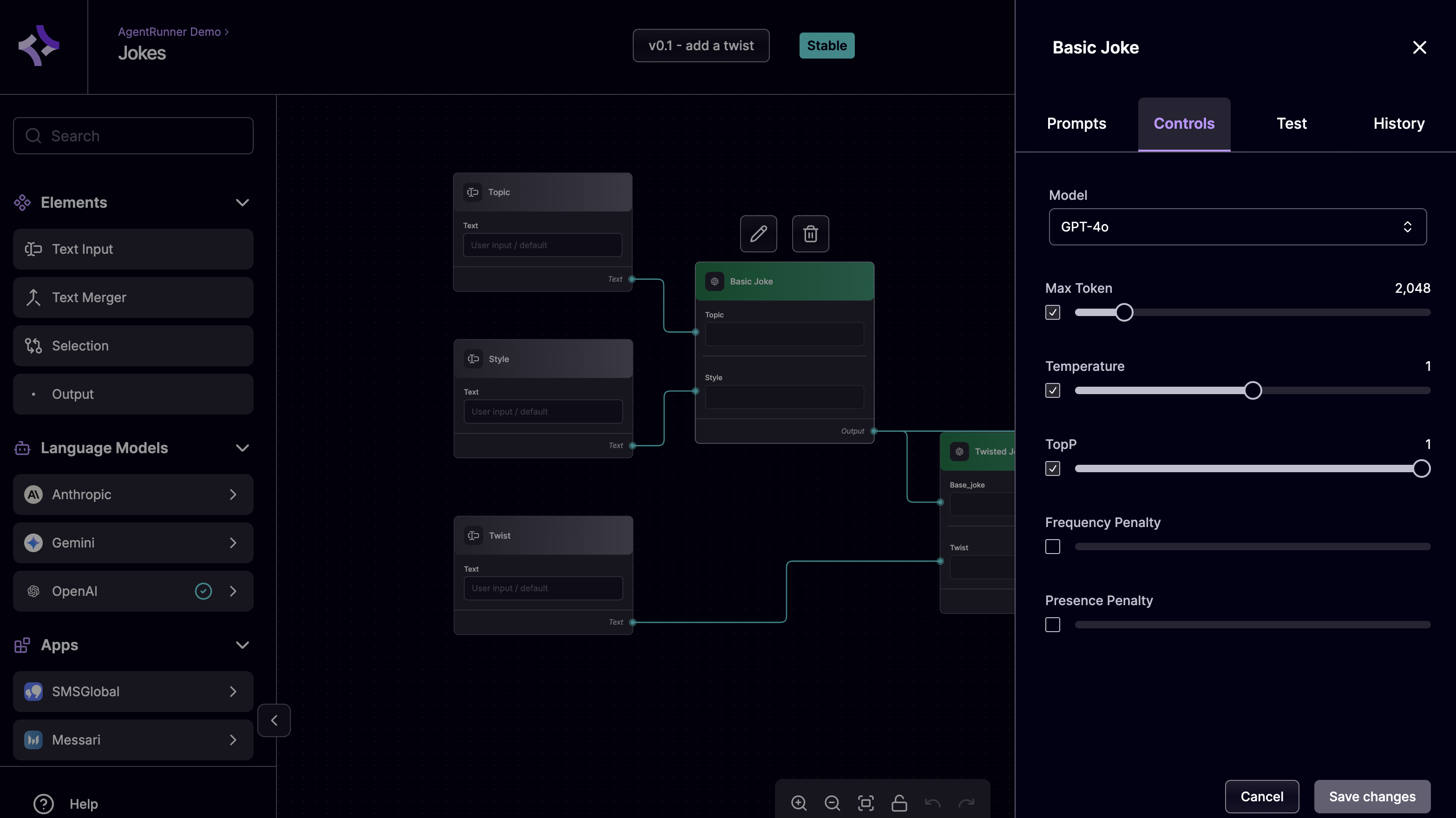Switch to the Prompts tab

pos(1076,124)
